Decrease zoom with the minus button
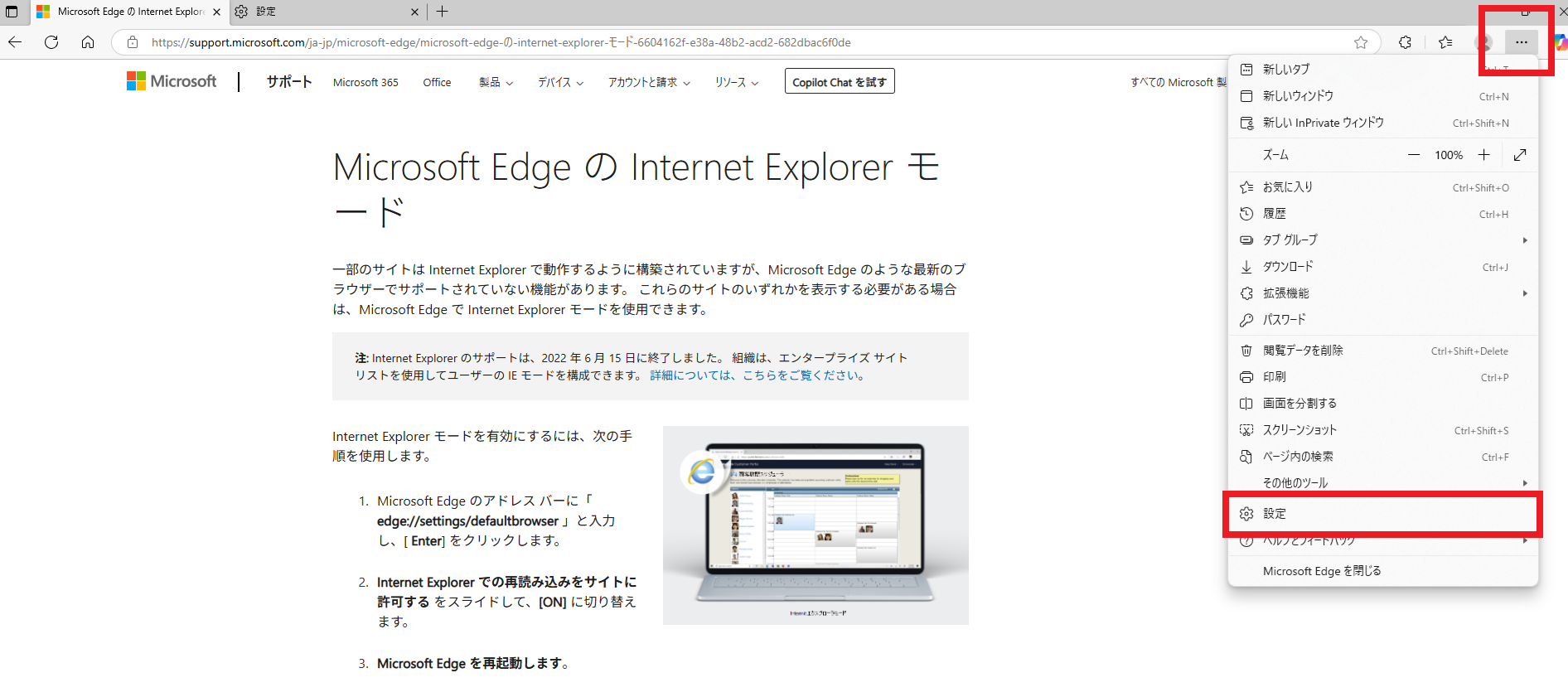Image resolution: width=1568 pixels, height=697 pixels. pyautogui.click(x=1414, y=155)
